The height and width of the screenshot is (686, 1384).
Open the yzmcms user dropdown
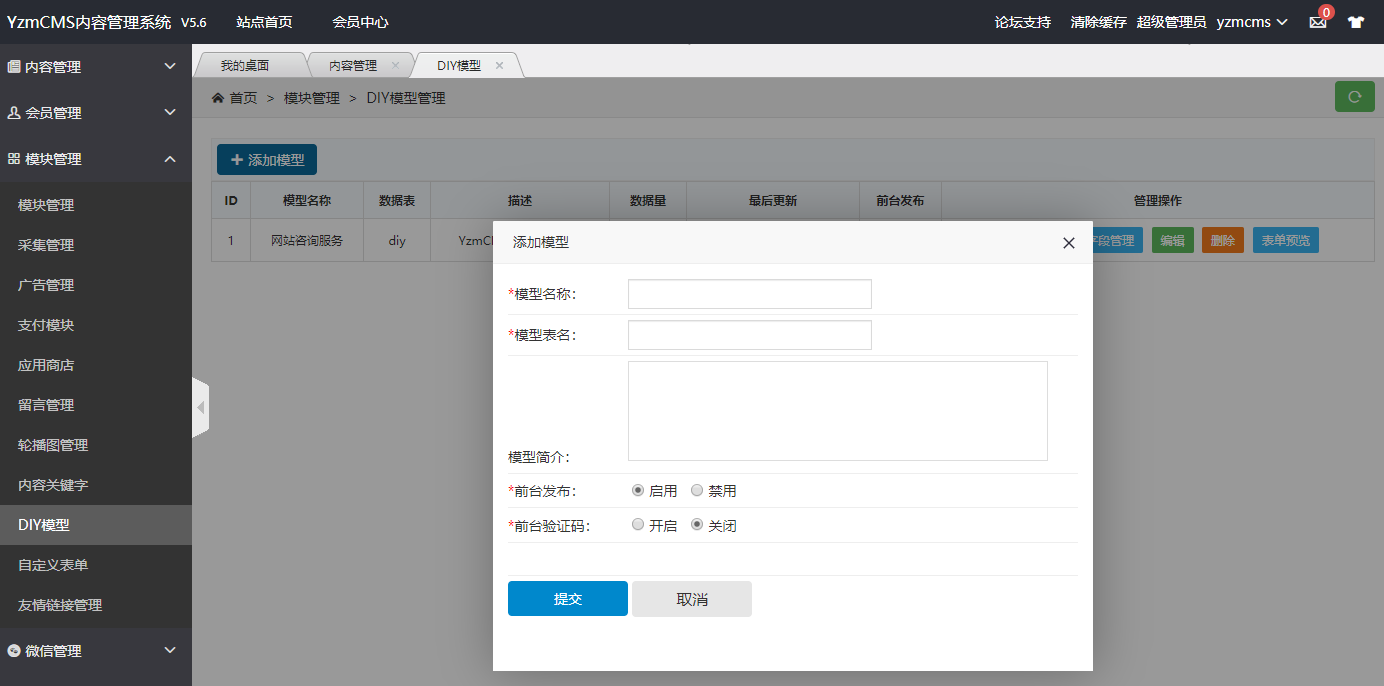point(1250,22)
